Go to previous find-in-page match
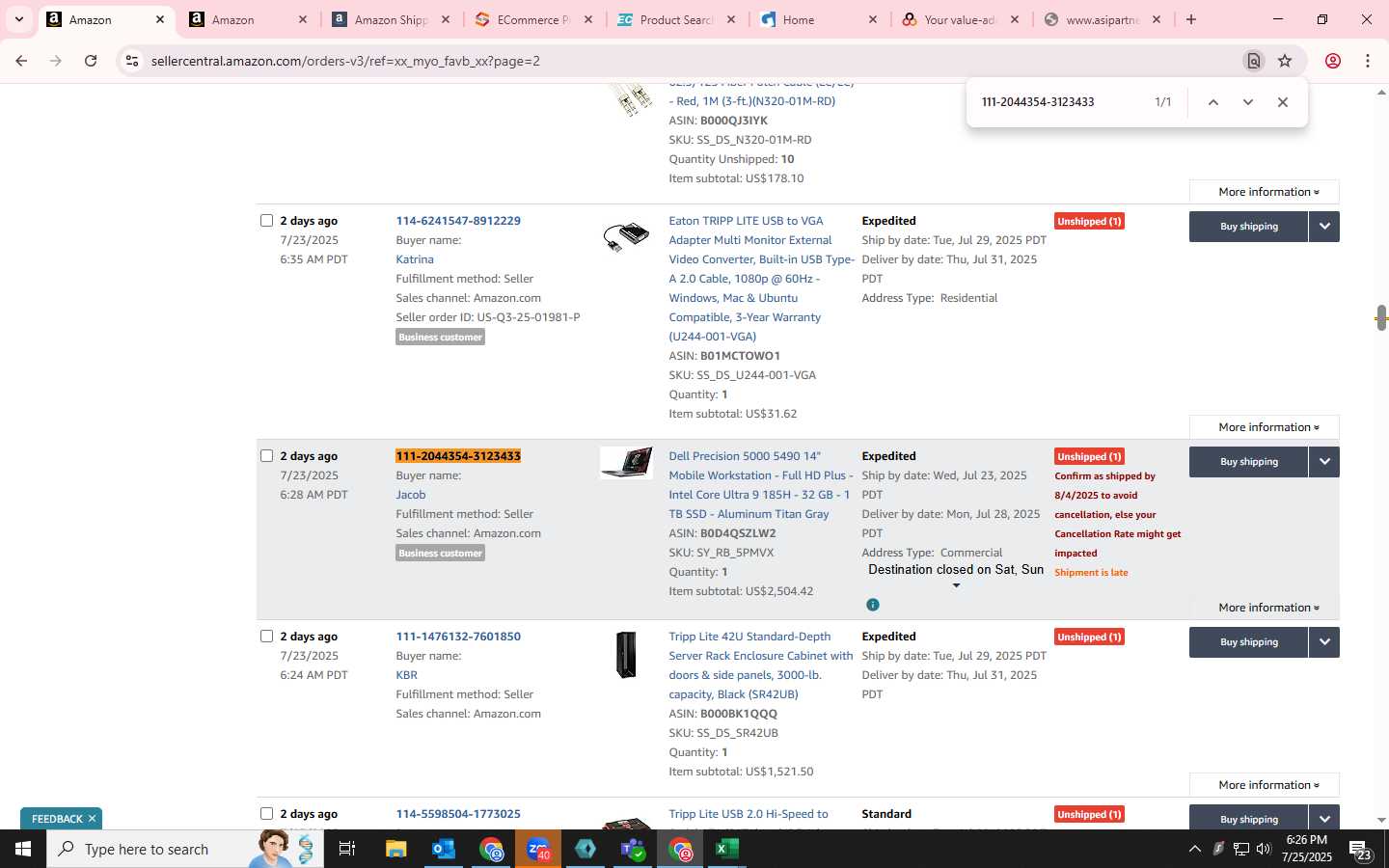The width and height of the screenshot is (1389, 868). tap(1213, 102)
